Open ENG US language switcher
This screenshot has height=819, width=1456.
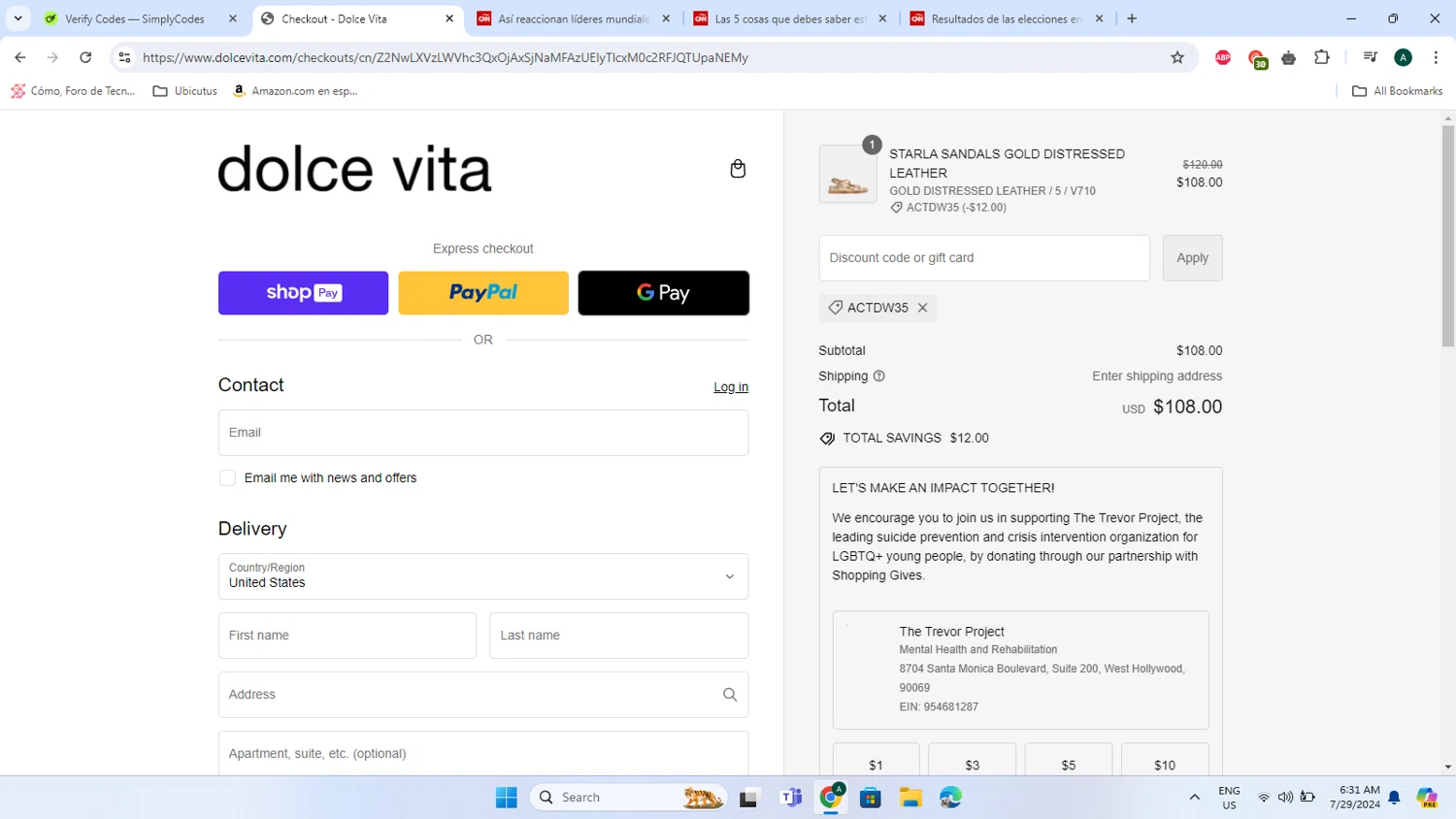click(x=1229, y=798)
